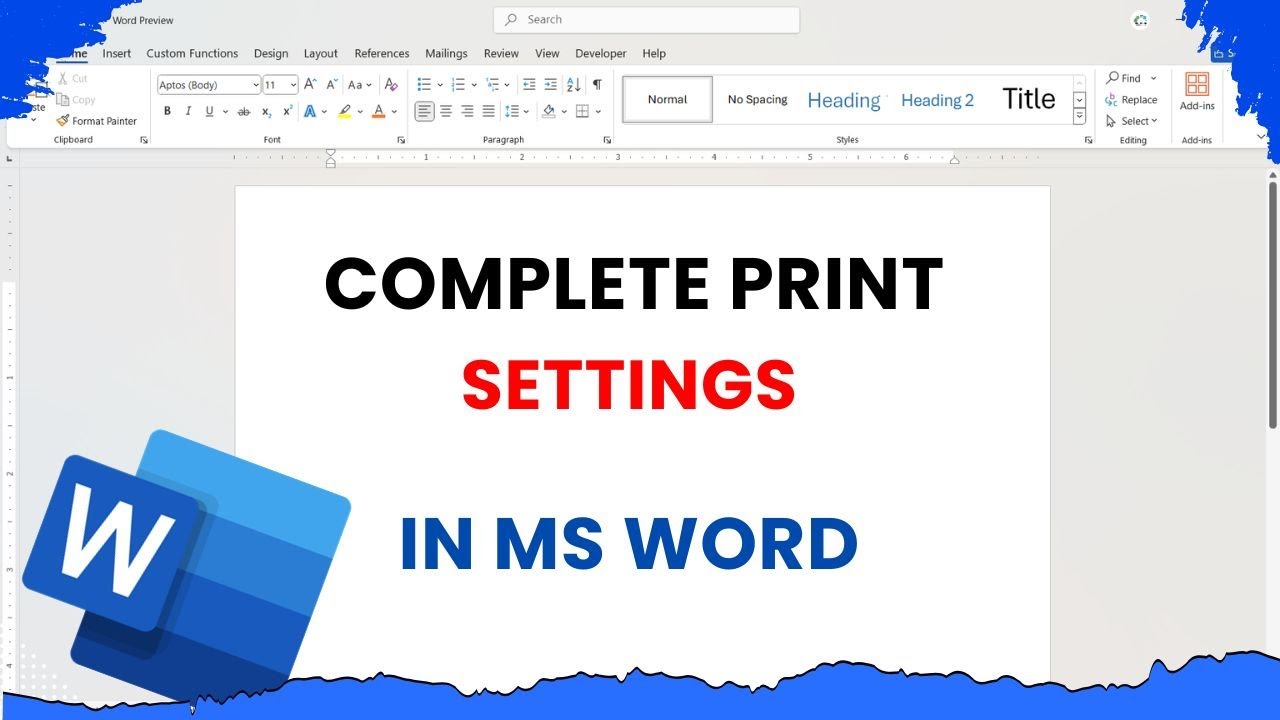Open the Styles pane launcher
Screen dimensions: 1280x720
point(1088,140)
